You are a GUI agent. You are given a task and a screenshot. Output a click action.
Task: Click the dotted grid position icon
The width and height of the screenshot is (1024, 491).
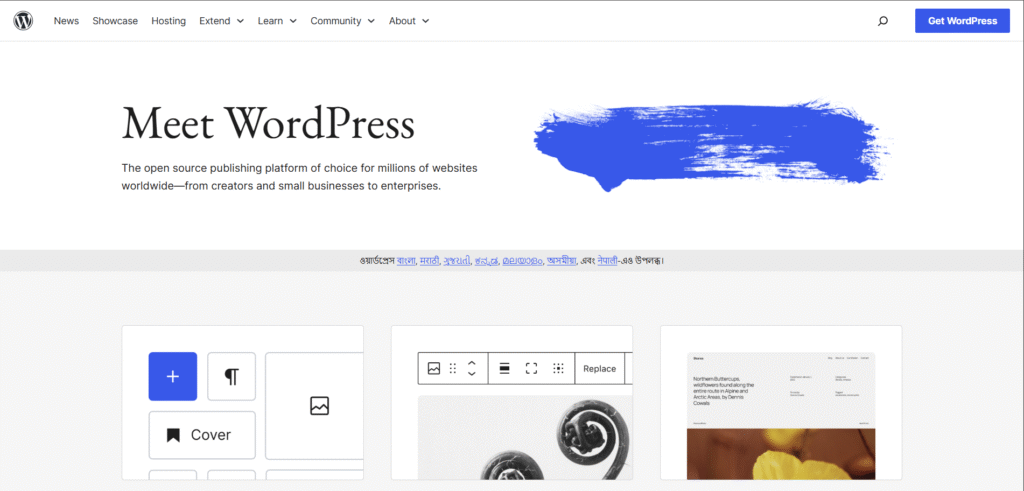(559, 368)
